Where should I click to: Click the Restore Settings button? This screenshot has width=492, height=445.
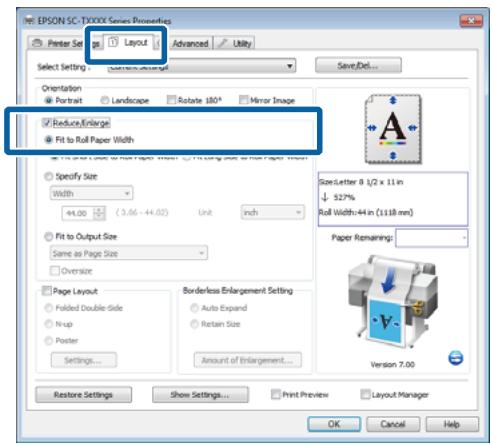click(x=83, y=395)
